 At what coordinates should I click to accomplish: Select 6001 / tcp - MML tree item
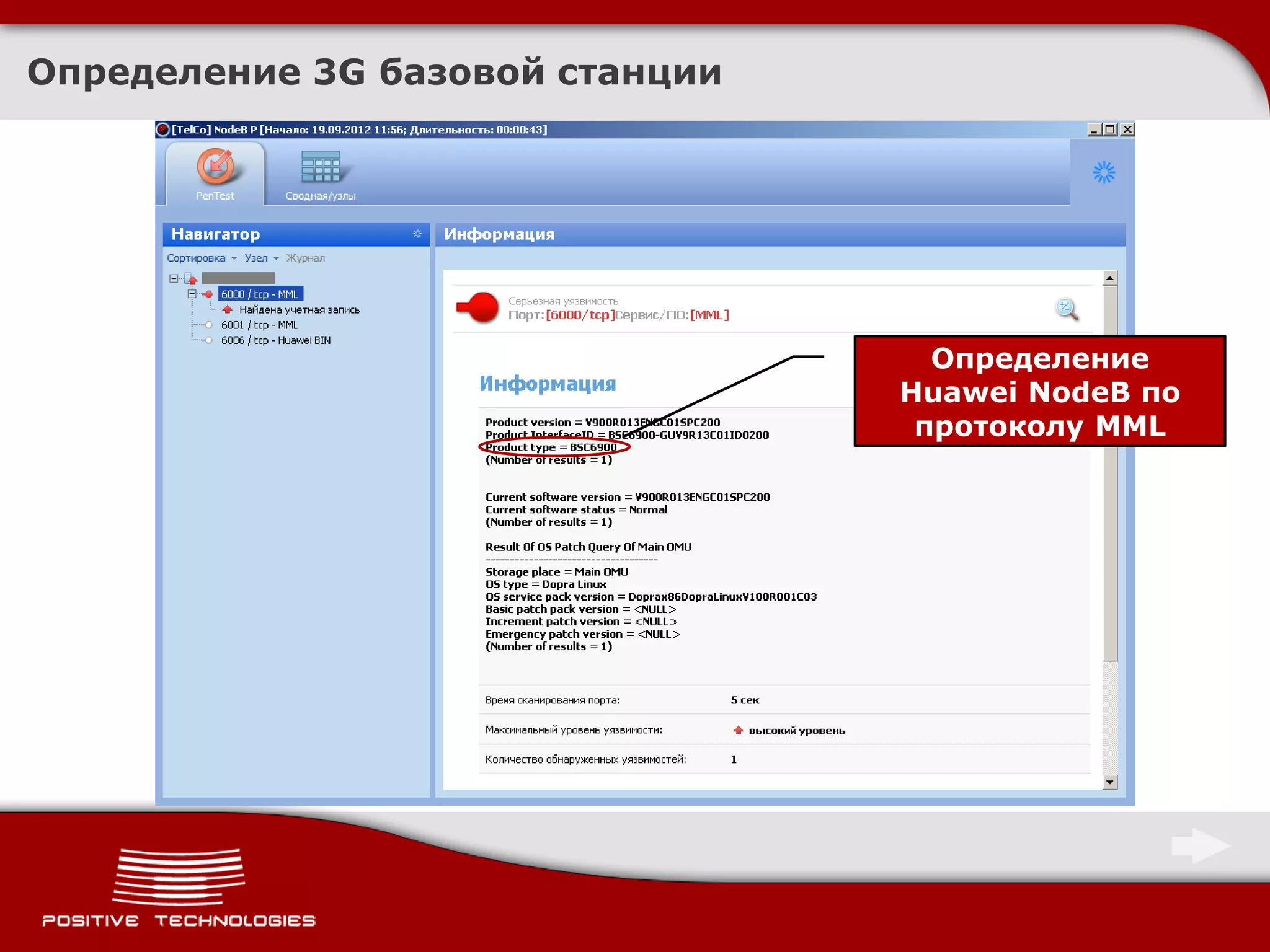[259, 325]
